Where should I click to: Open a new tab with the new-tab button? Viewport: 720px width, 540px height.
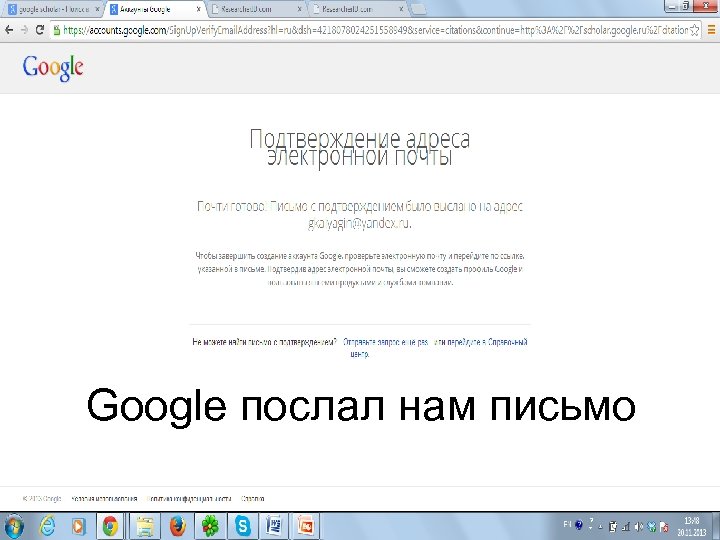417,9
